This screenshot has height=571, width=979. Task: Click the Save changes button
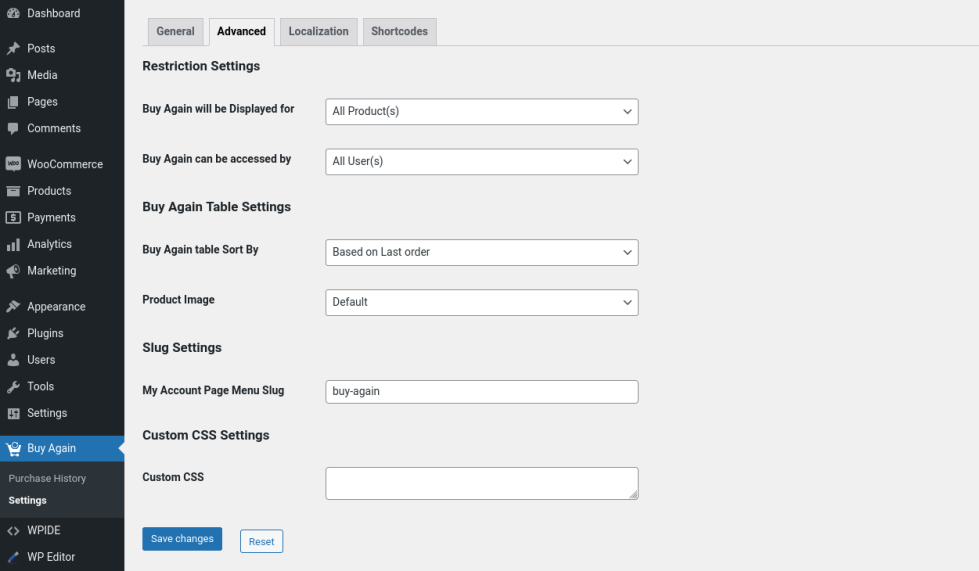[x=182, y=539]
